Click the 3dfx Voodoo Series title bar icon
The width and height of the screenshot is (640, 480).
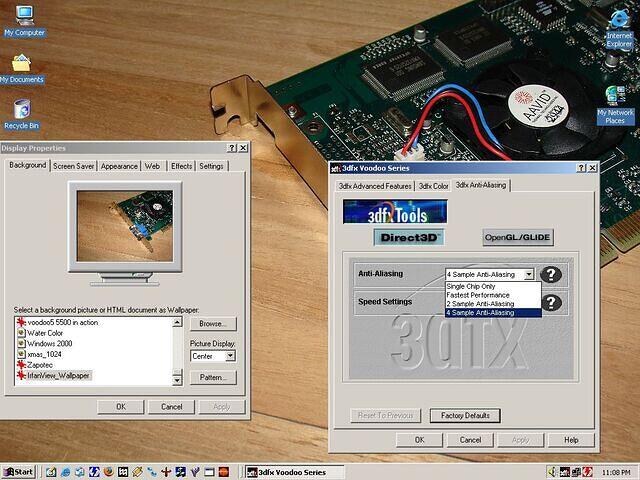335,168
